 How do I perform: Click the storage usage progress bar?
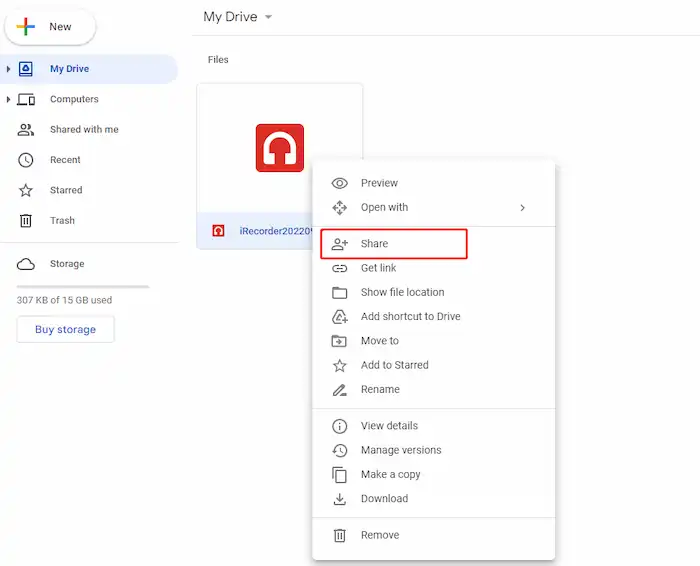point(83,287)
